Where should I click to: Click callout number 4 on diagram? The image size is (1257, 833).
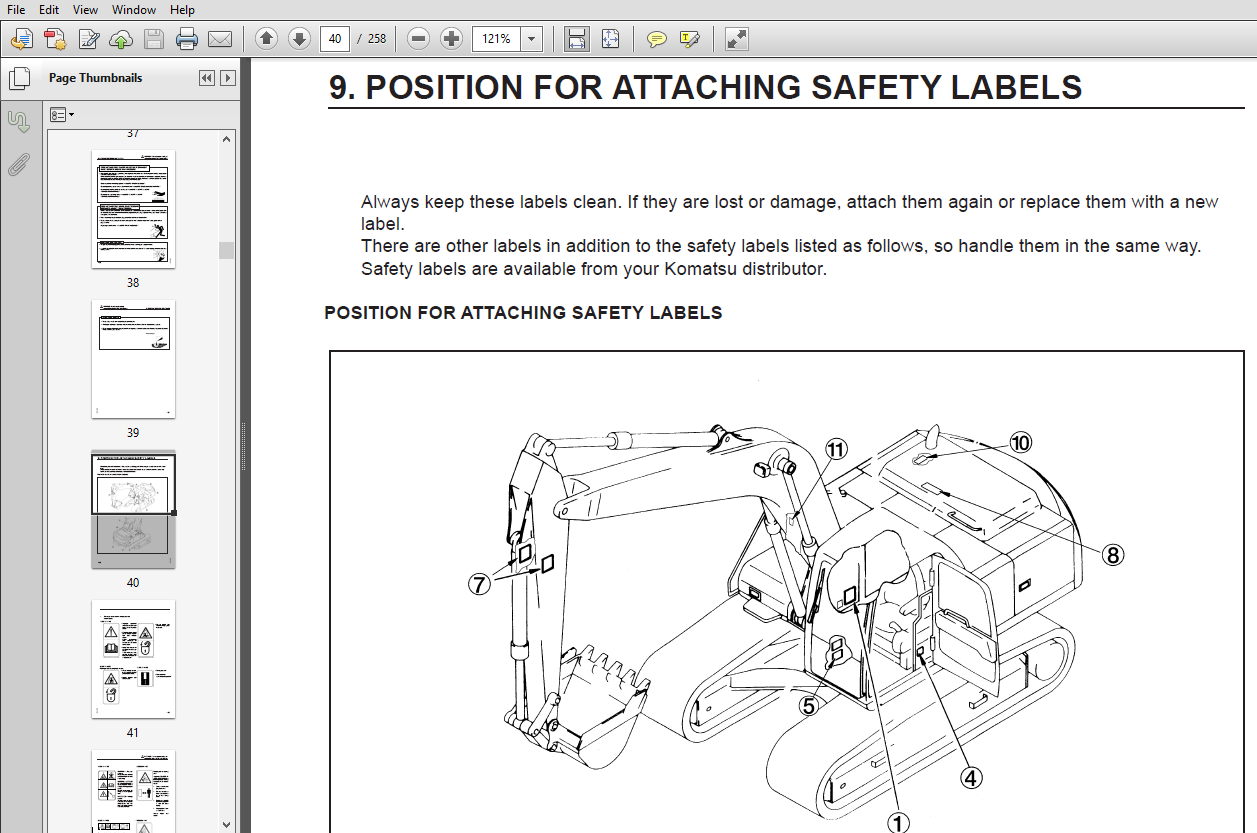[x=969, y=777]
